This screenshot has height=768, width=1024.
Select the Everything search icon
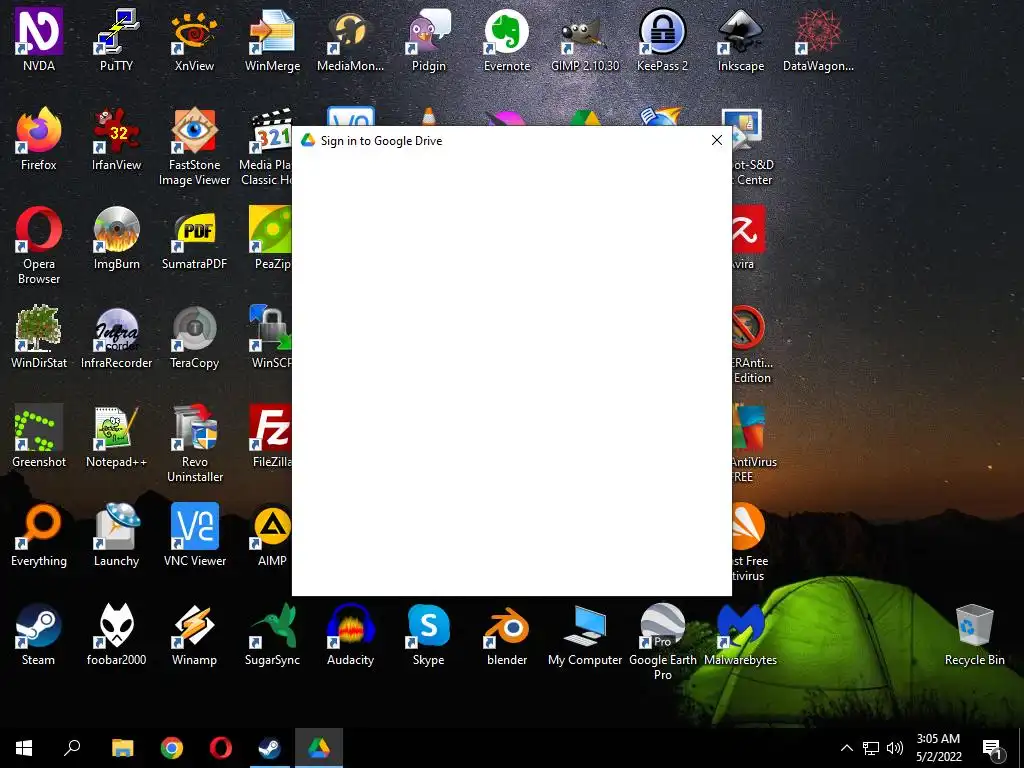pos(39,536)
